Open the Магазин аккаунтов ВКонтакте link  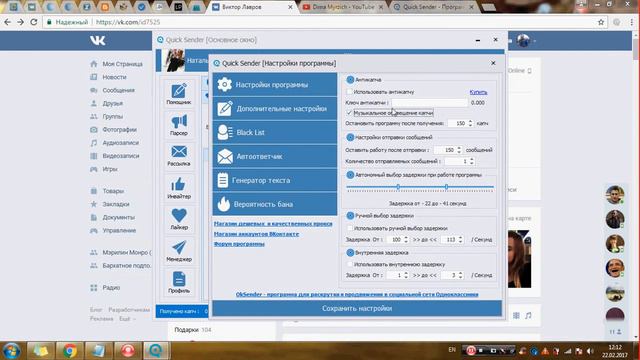(x=256, y=234)
